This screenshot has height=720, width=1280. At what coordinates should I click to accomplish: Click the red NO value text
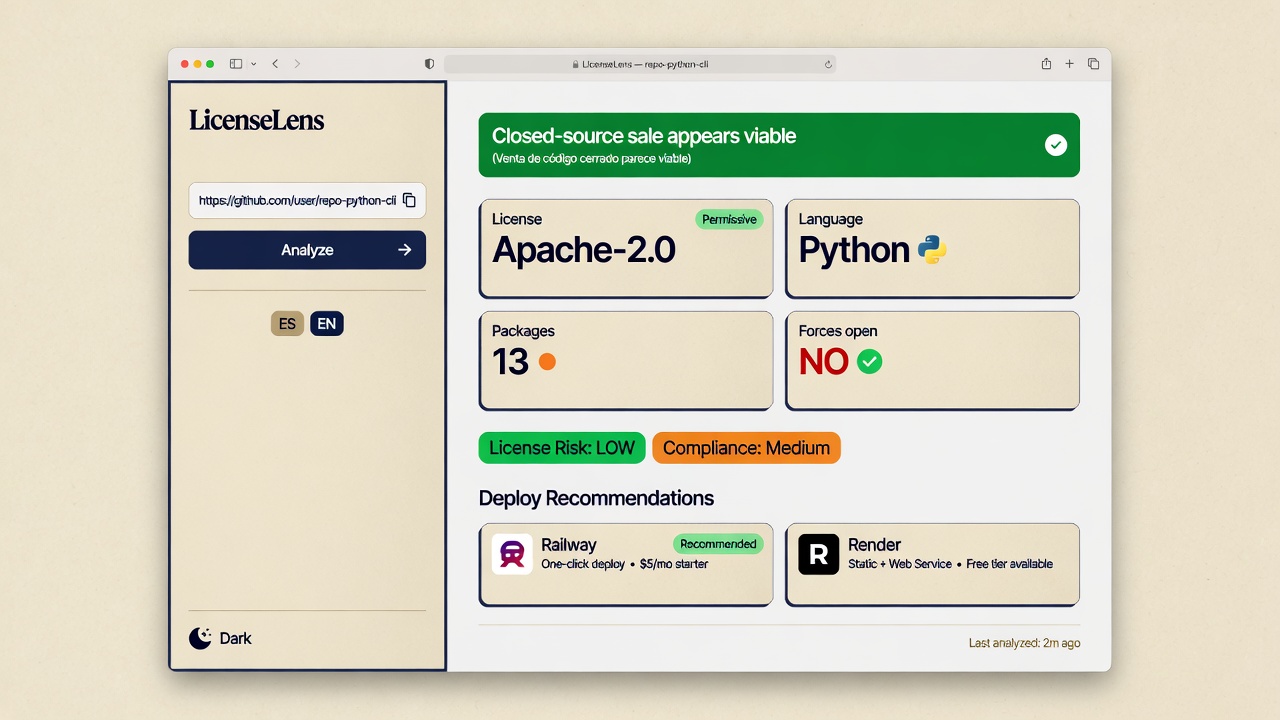click(824, 362)
